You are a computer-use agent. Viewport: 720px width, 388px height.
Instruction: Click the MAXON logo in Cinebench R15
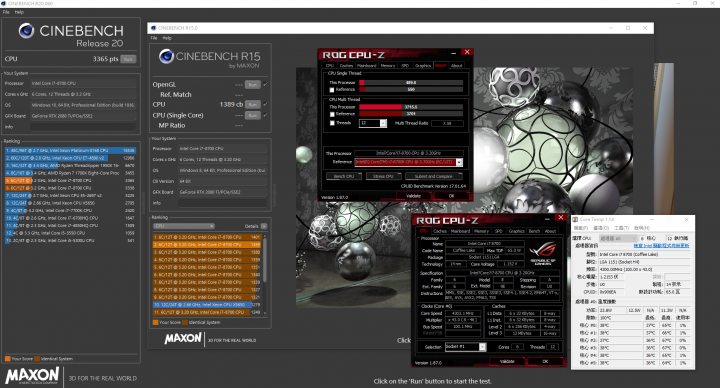(x=183, y=339)
